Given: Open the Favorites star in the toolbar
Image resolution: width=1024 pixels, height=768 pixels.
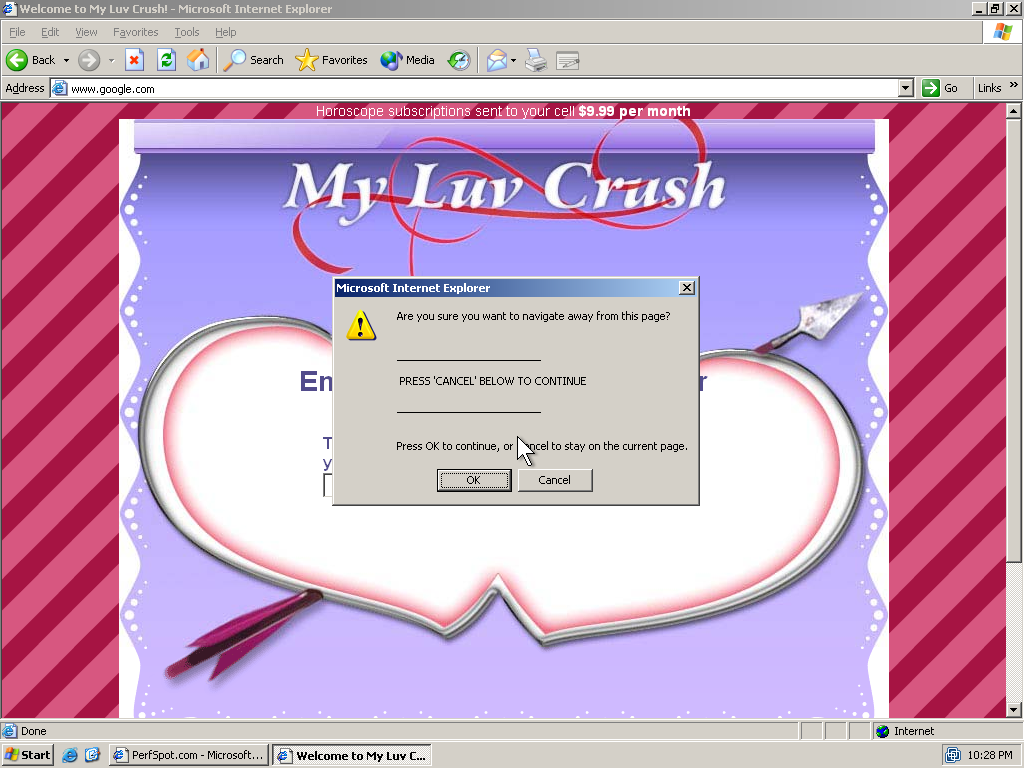Looking at the screenshot, I should coord(331,60).
